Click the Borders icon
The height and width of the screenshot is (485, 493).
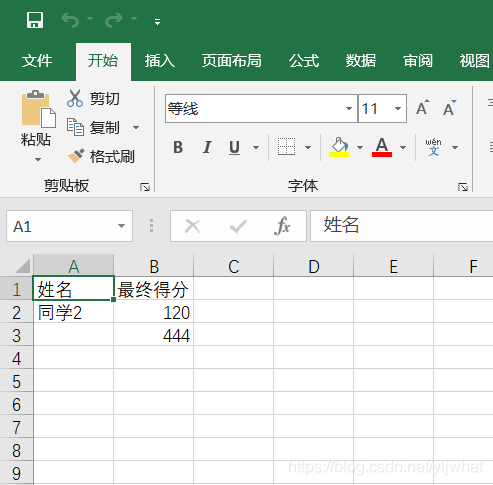point(286,147)
